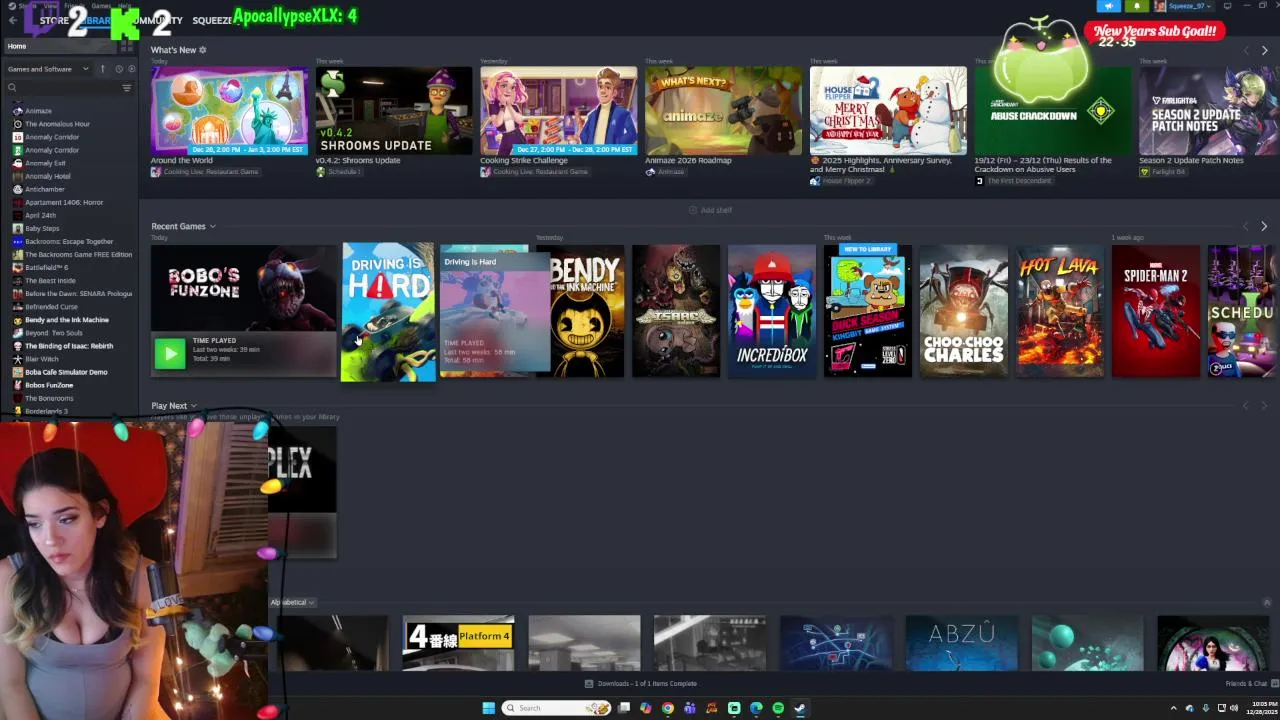Open Spotify from the taskbar

point(778,708)
